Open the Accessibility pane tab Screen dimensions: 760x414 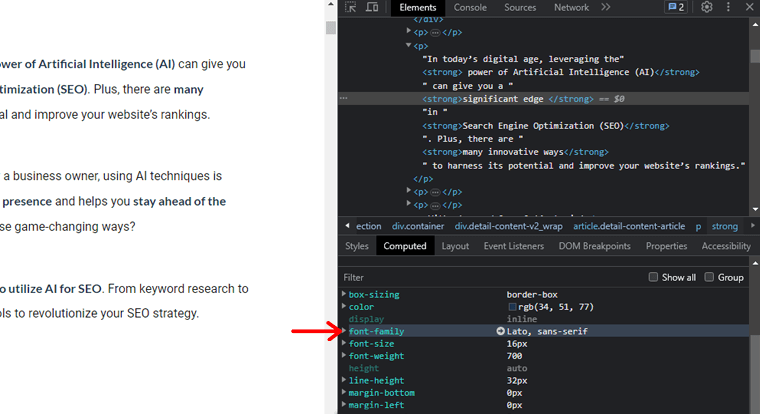[x=726, y=246]
